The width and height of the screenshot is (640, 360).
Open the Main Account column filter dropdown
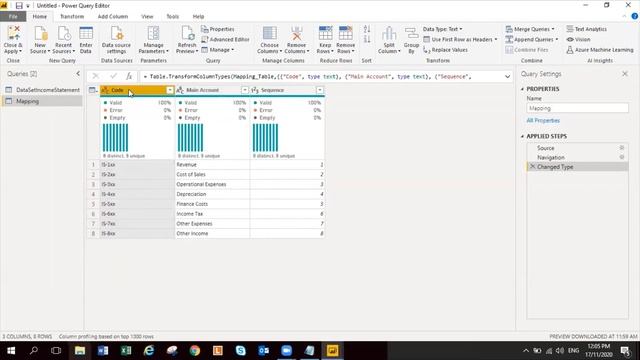(x=244, y=90)
